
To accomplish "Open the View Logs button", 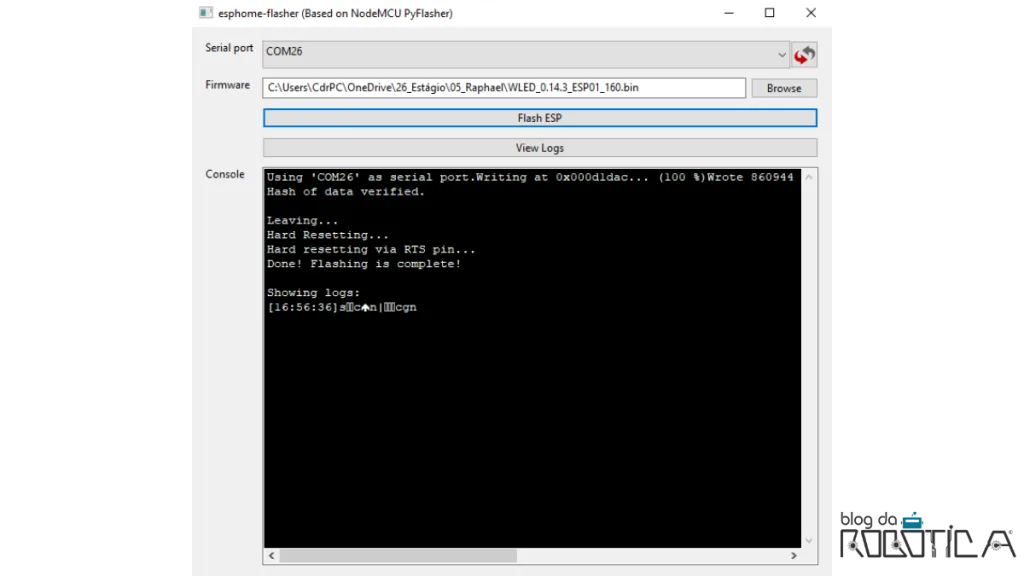I will (x=539, y=148).
